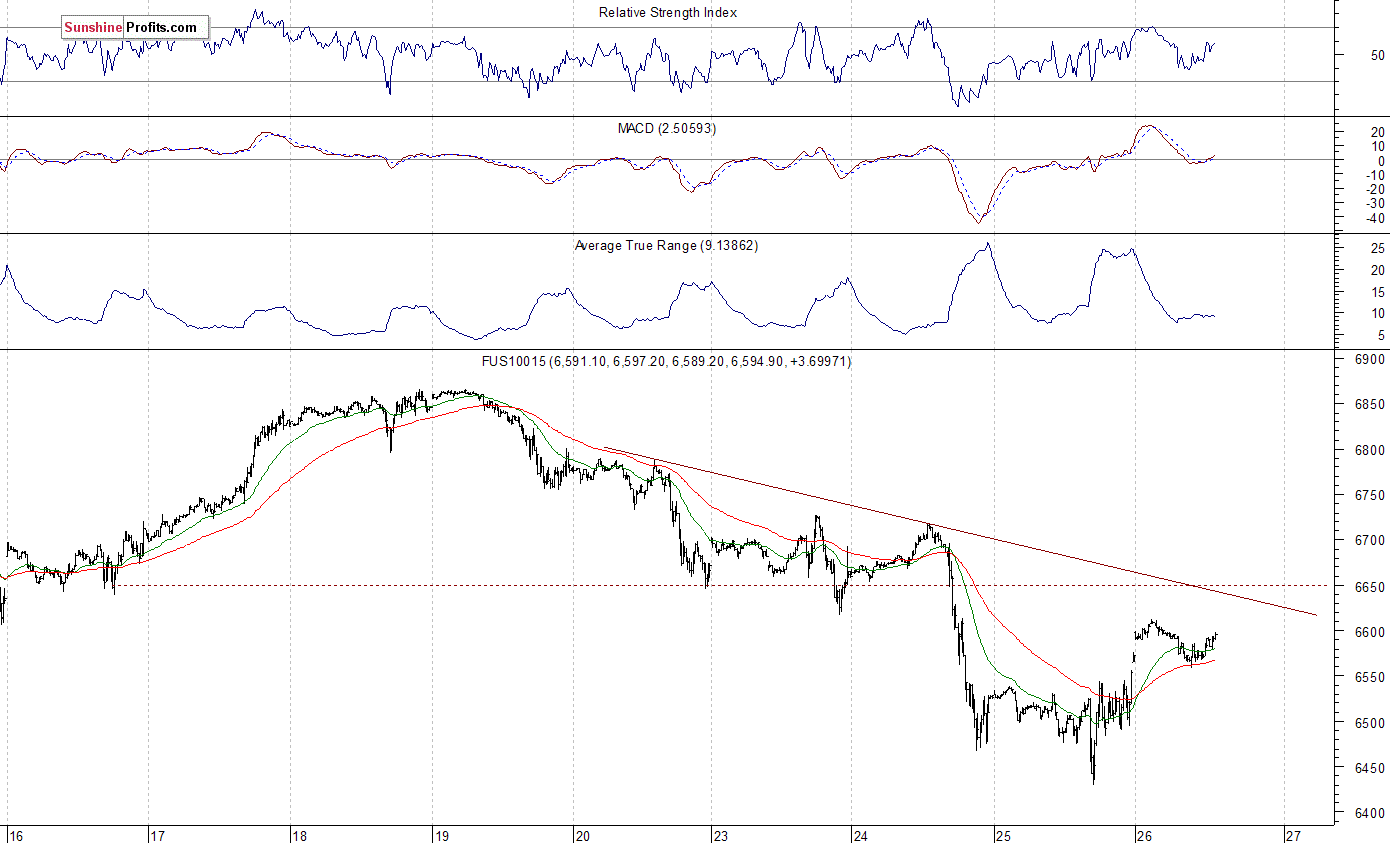Click the 6600 price axis label
Viewport: 1390px width, 843px height.
[x=1371, y=632]
